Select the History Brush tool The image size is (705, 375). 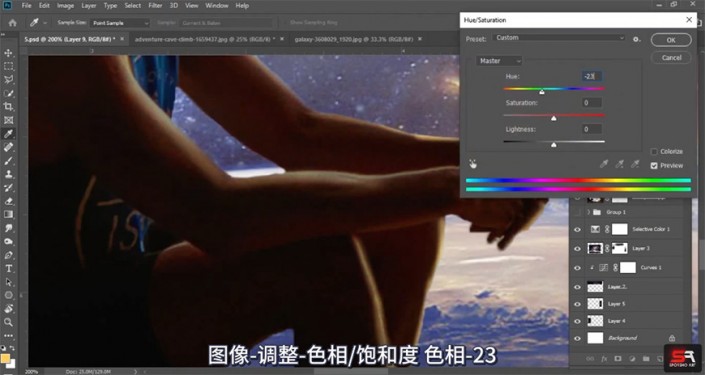click(8, 188)
